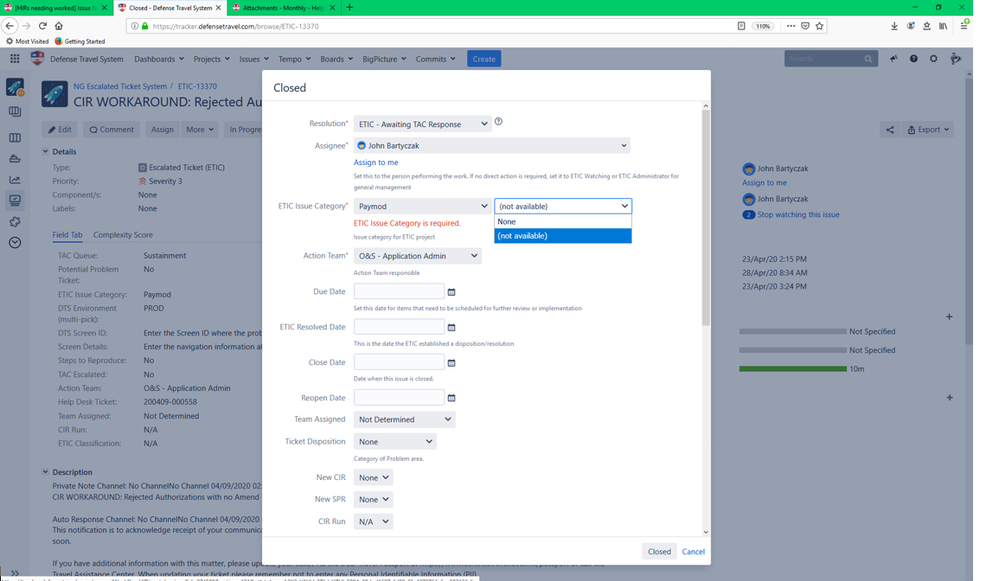Open the Close Date calendar picker
Viewport: 999px width, 581px height.
click(x=451, y=362)
